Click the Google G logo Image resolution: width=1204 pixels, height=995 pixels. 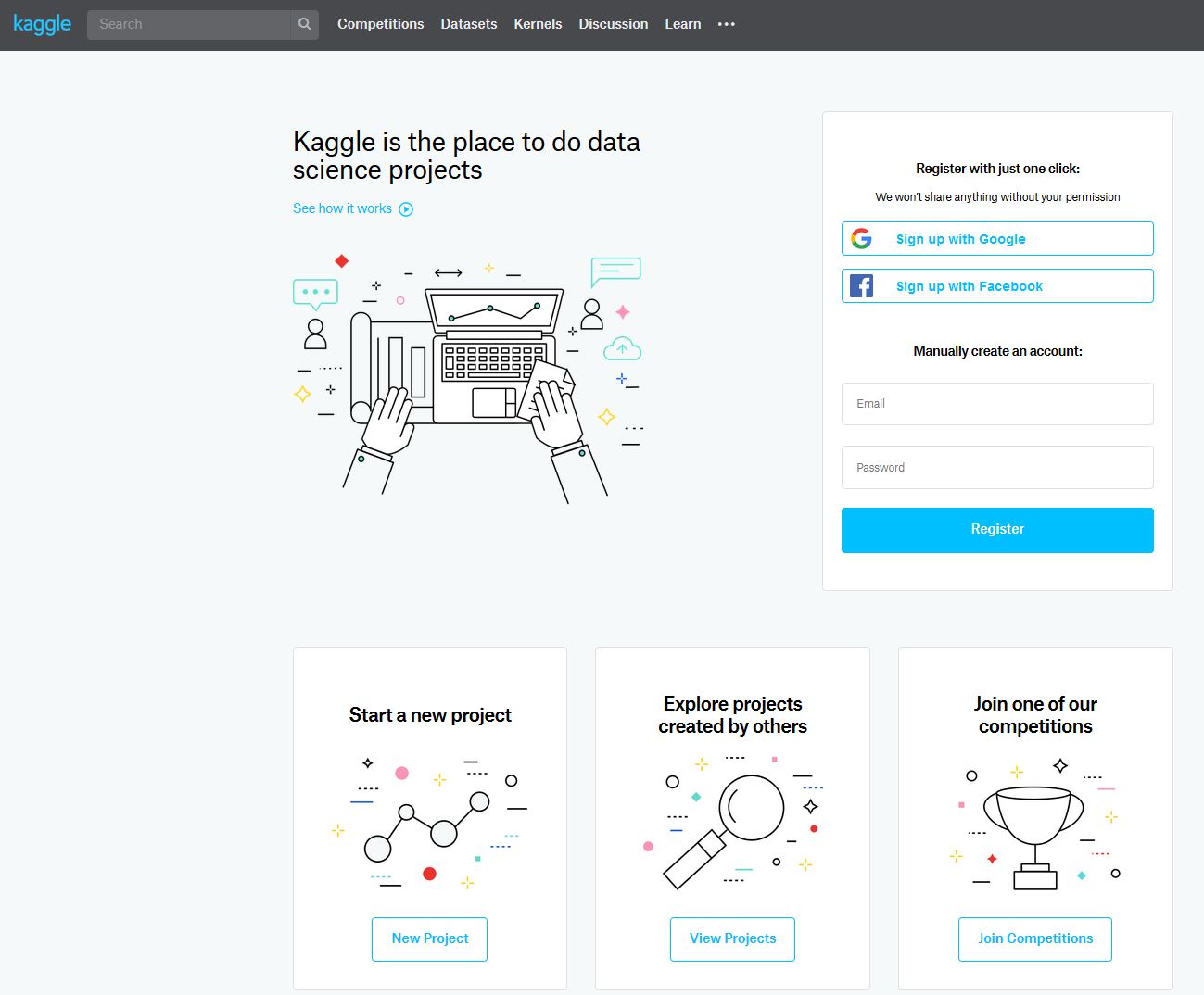(x=861, y=239)
